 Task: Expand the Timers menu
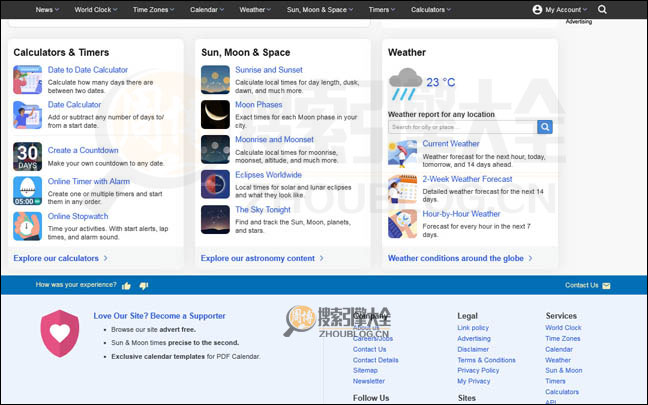(382, 10)
